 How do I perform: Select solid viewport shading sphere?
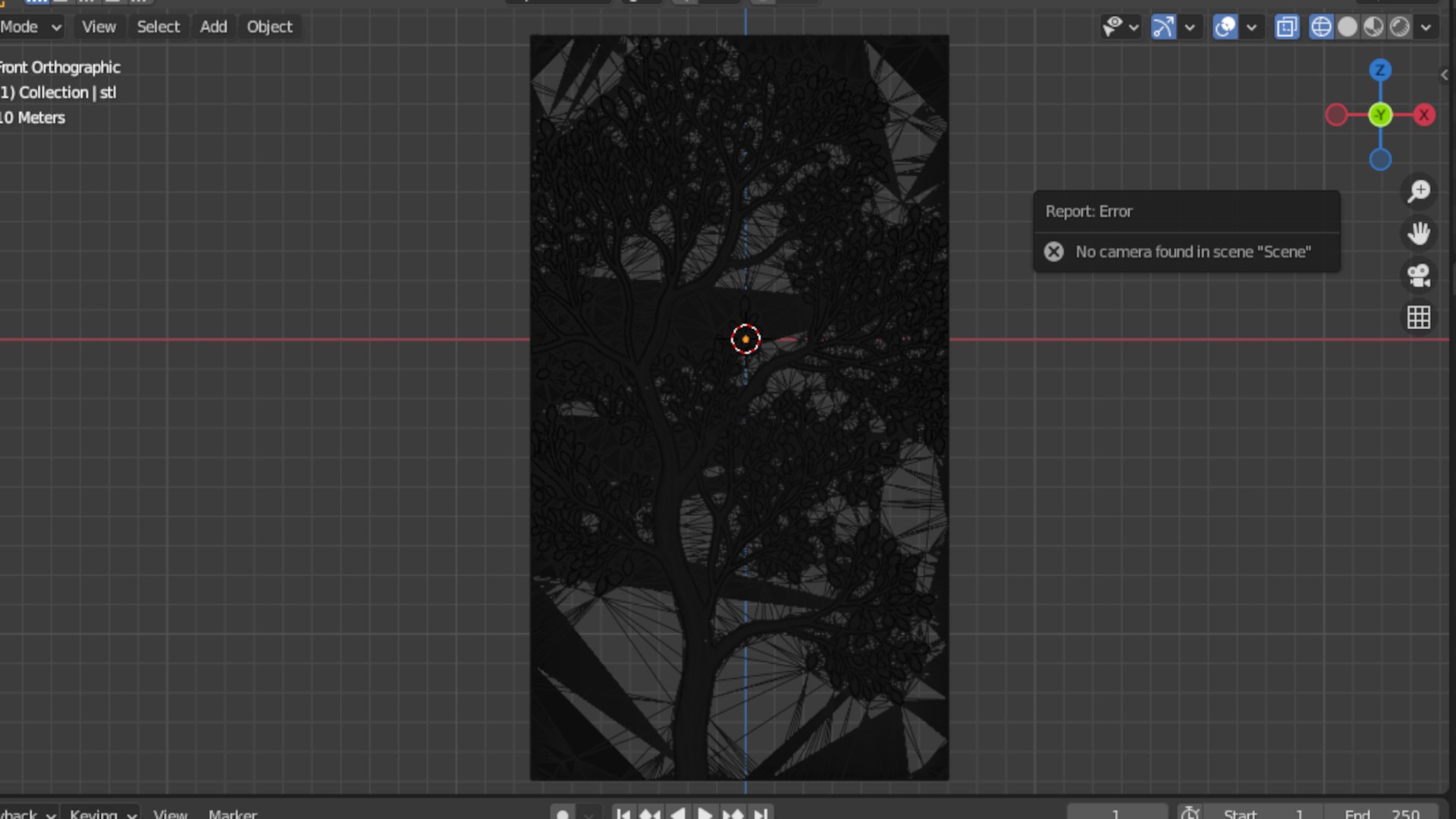click(x=1348, y=27)
